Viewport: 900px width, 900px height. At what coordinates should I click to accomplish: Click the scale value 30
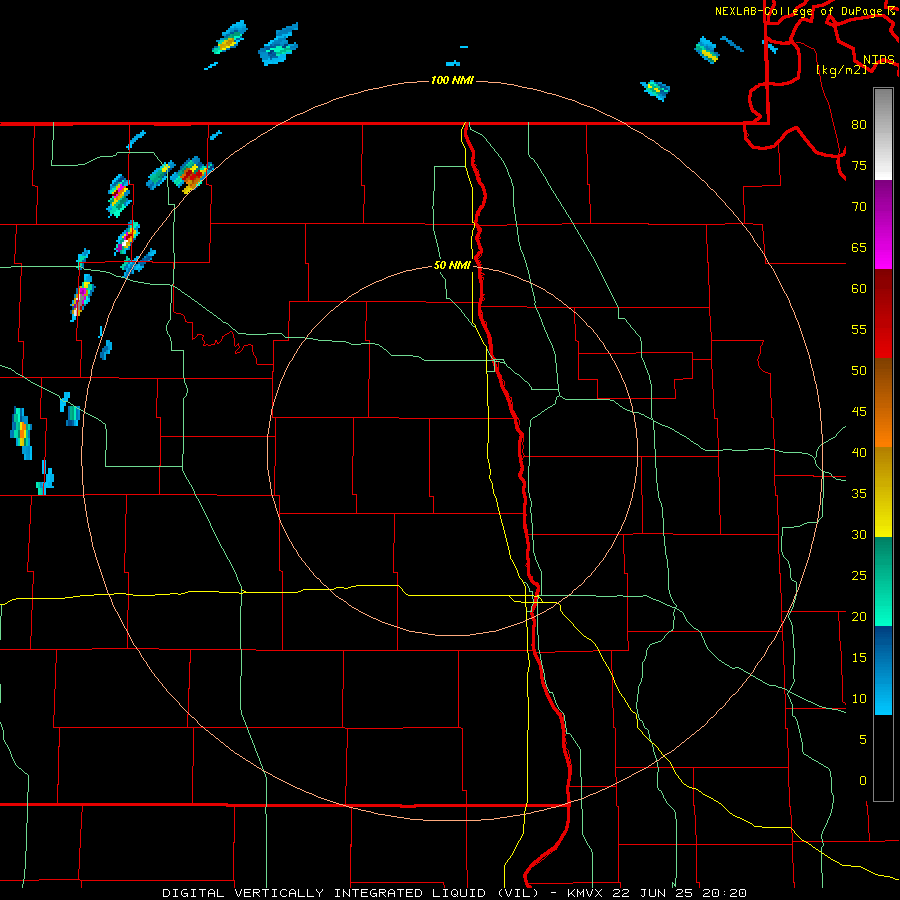click(x=859, y=534)
